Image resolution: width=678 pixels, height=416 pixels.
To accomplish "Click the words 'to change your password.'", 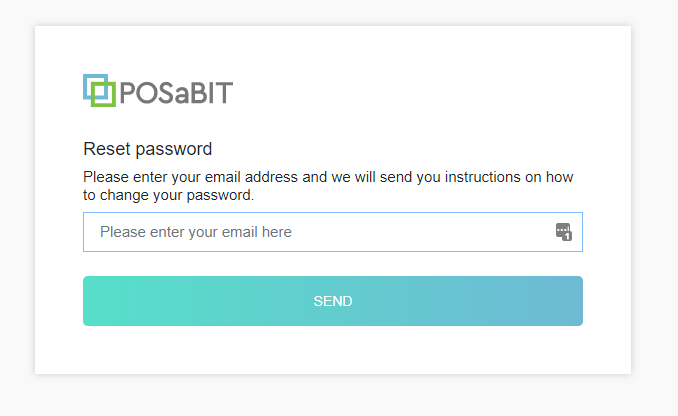I will 168,195.
